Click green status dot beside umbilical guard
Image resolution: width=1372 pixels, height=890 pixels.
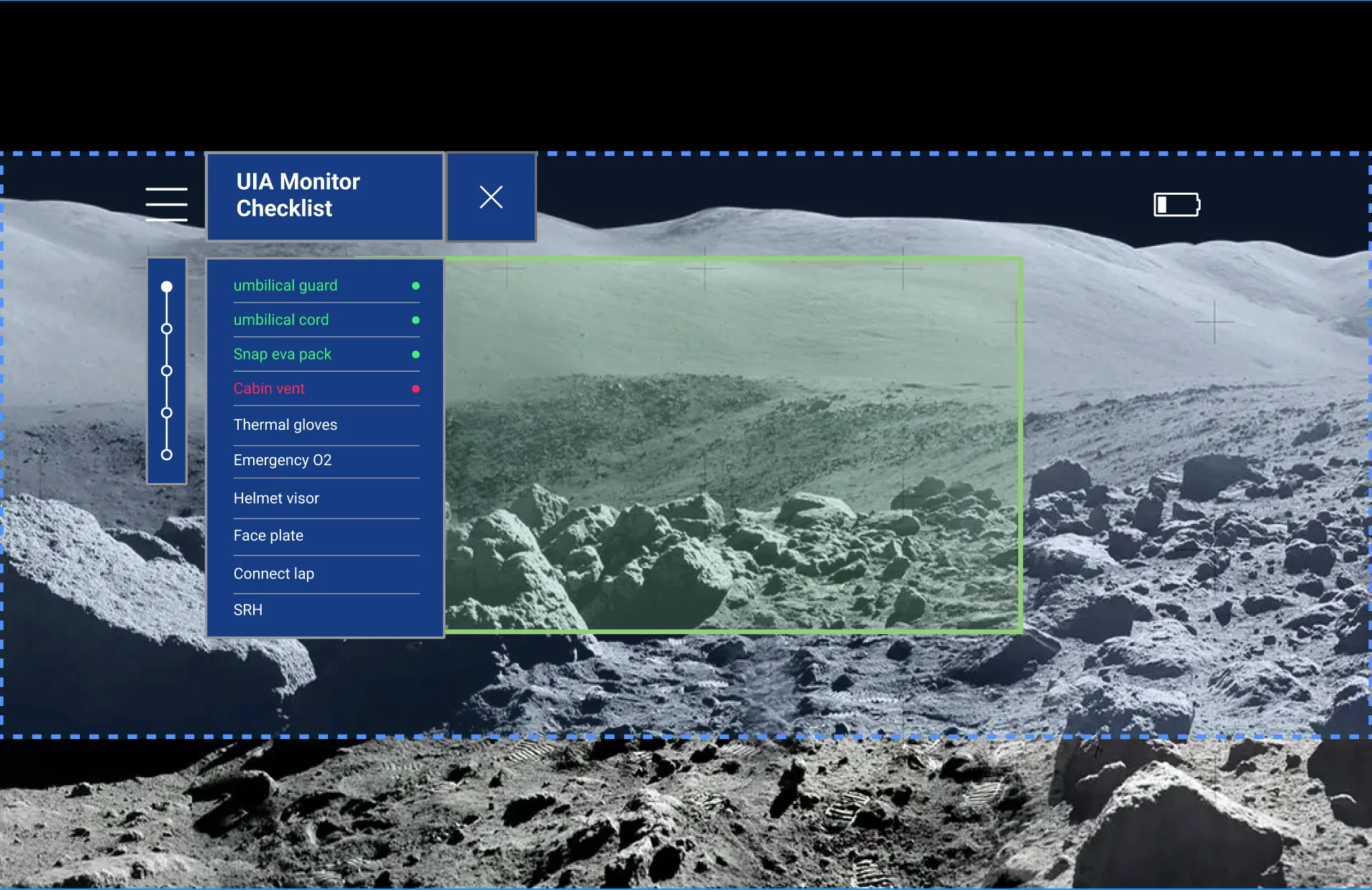416,285
